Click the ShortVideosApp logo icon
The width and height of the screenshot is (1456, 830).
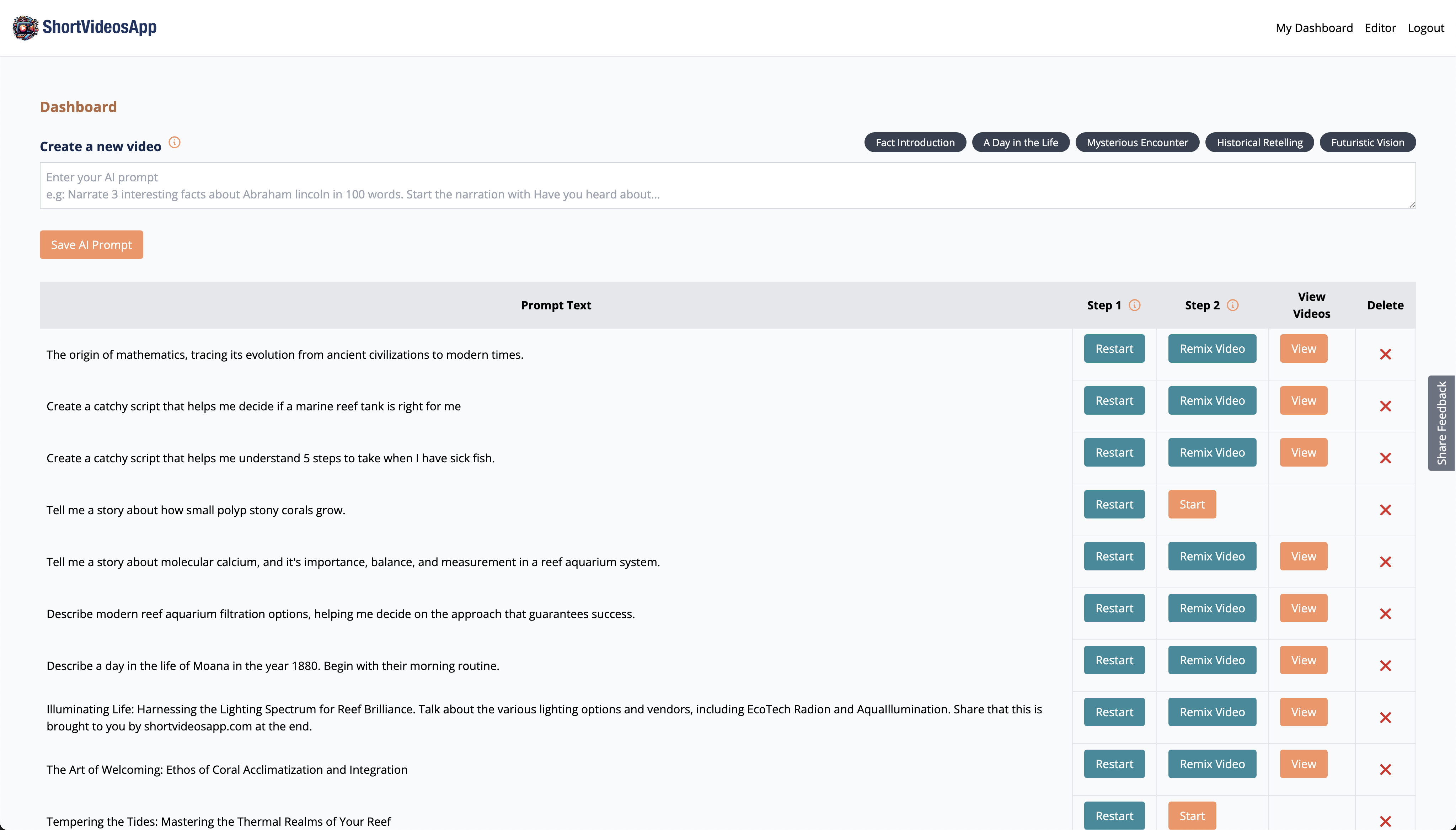point(25,27)
